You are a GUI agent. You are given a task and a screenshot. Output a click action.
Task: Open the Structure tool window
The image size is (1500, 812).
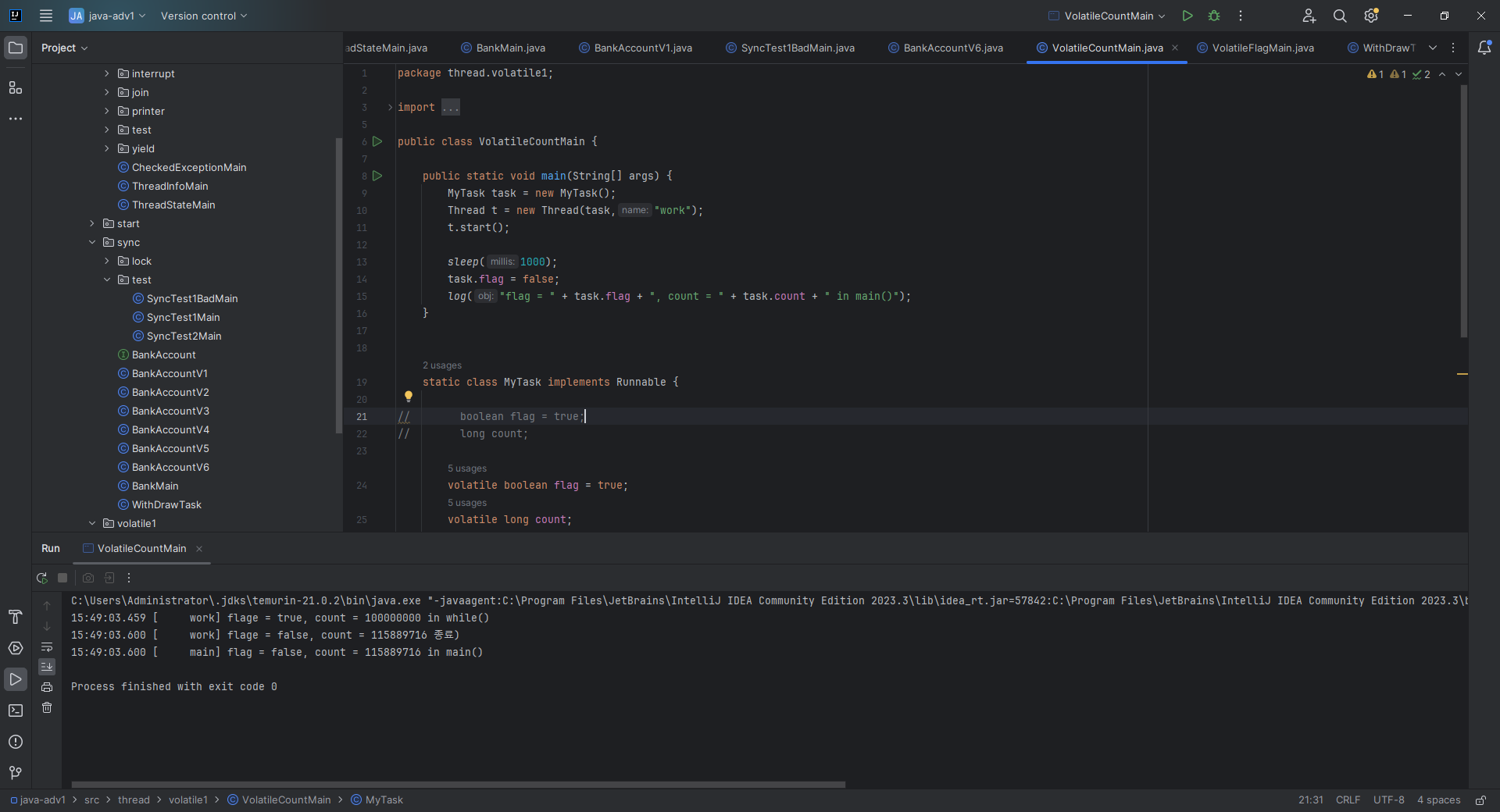(16, 87)
